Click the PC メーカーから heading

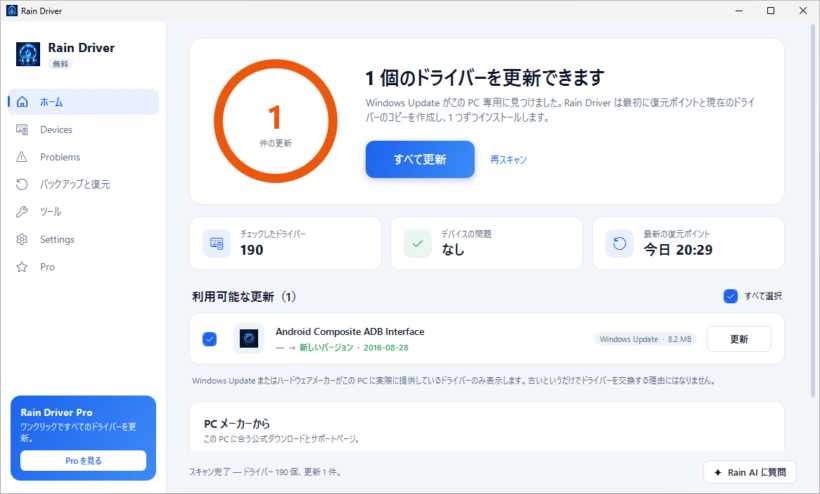(237, 424)
